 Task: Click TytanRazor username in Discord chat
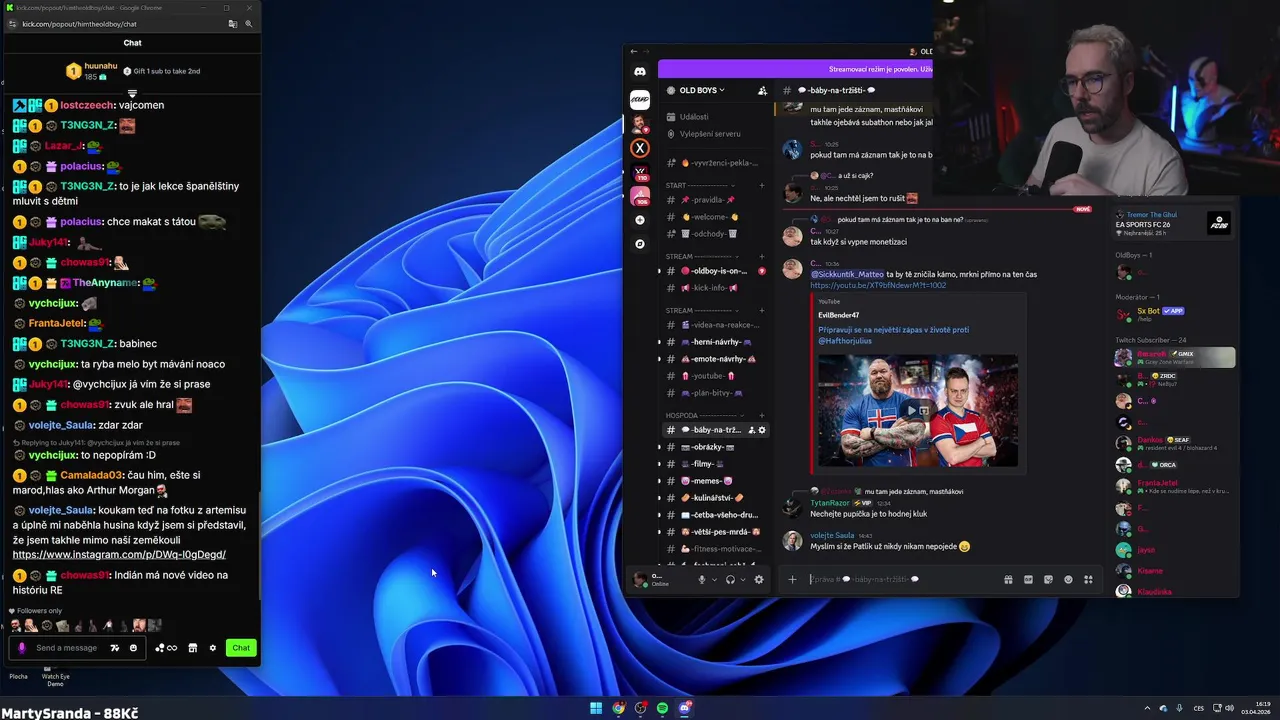coord(829,503)
